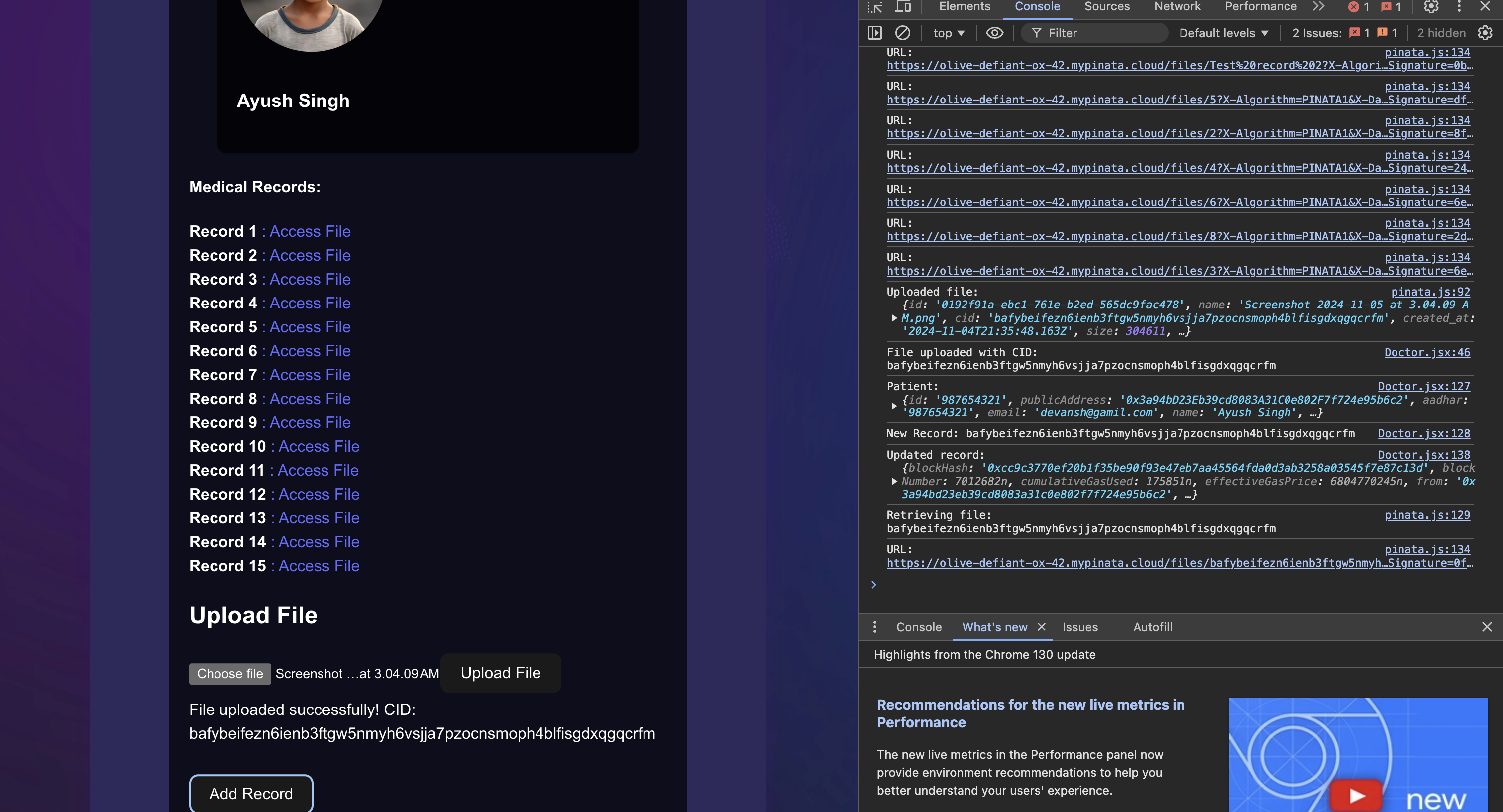Switch to the Network tab
The width and height of the screenshot is (1503, 812).
[x=1177, y=7]
